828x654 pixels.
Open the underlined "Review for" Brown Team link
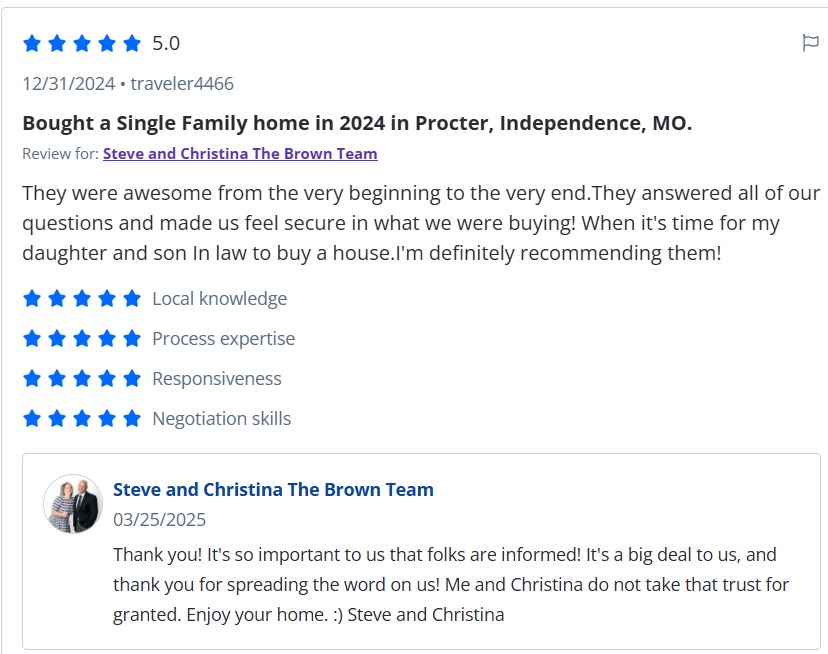pyautogui.click(x=240, y=154)
